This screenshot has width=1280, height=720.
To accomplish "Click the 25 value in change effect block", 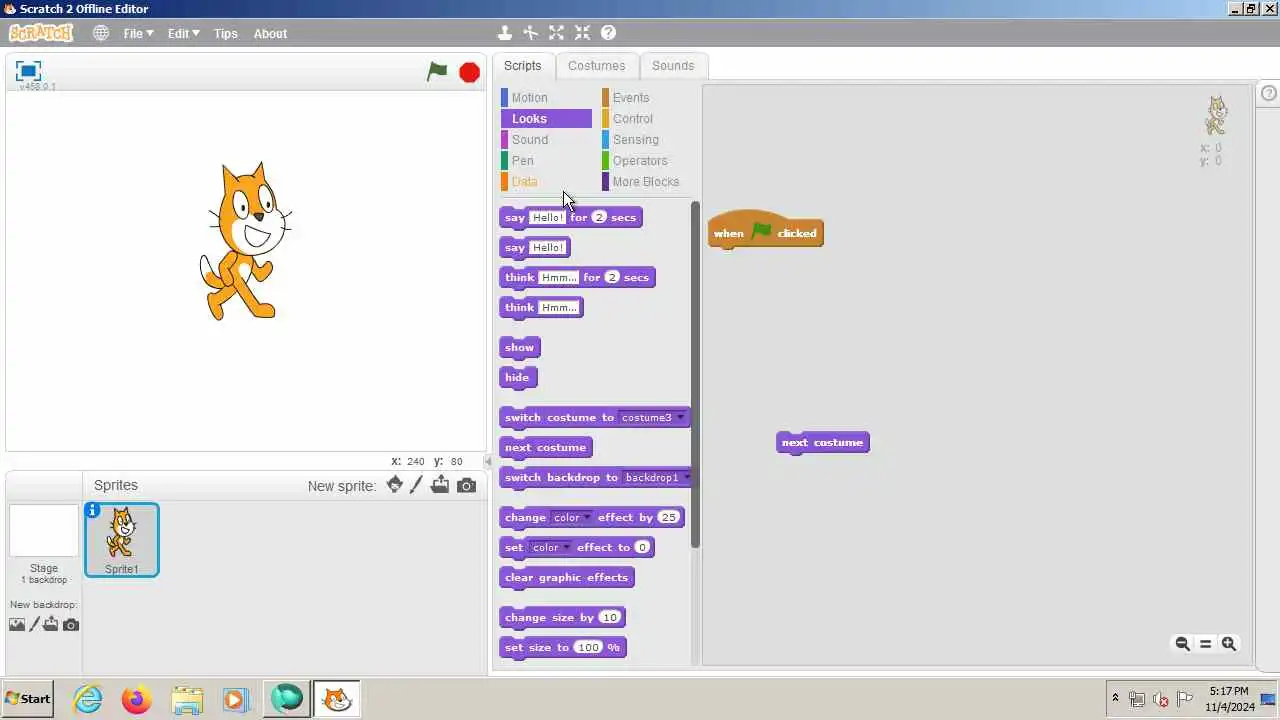I will pos(668,517).
